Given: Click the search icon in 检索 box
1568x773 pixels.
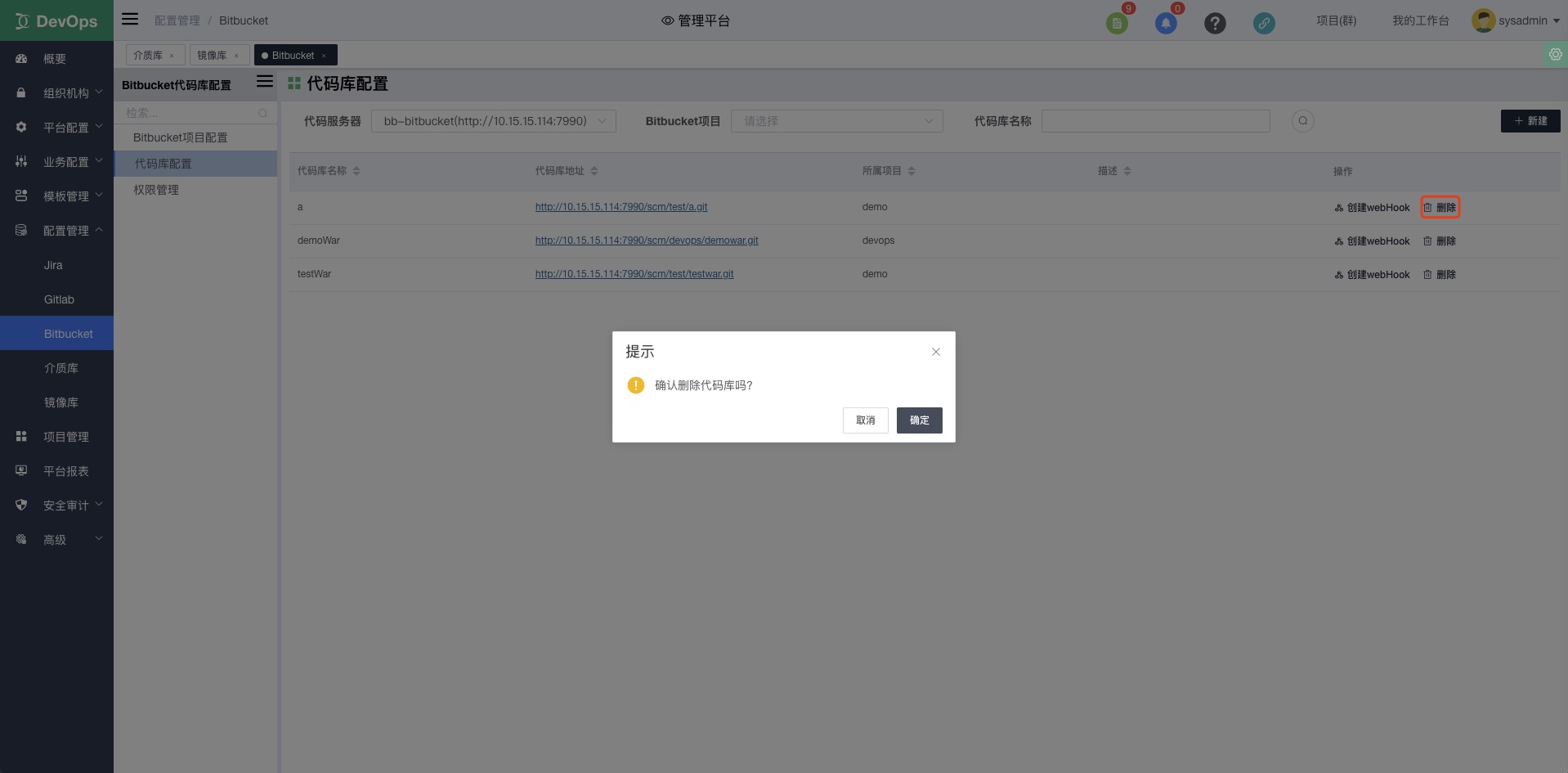Looking at the screenshot, I should pos(262,113).
